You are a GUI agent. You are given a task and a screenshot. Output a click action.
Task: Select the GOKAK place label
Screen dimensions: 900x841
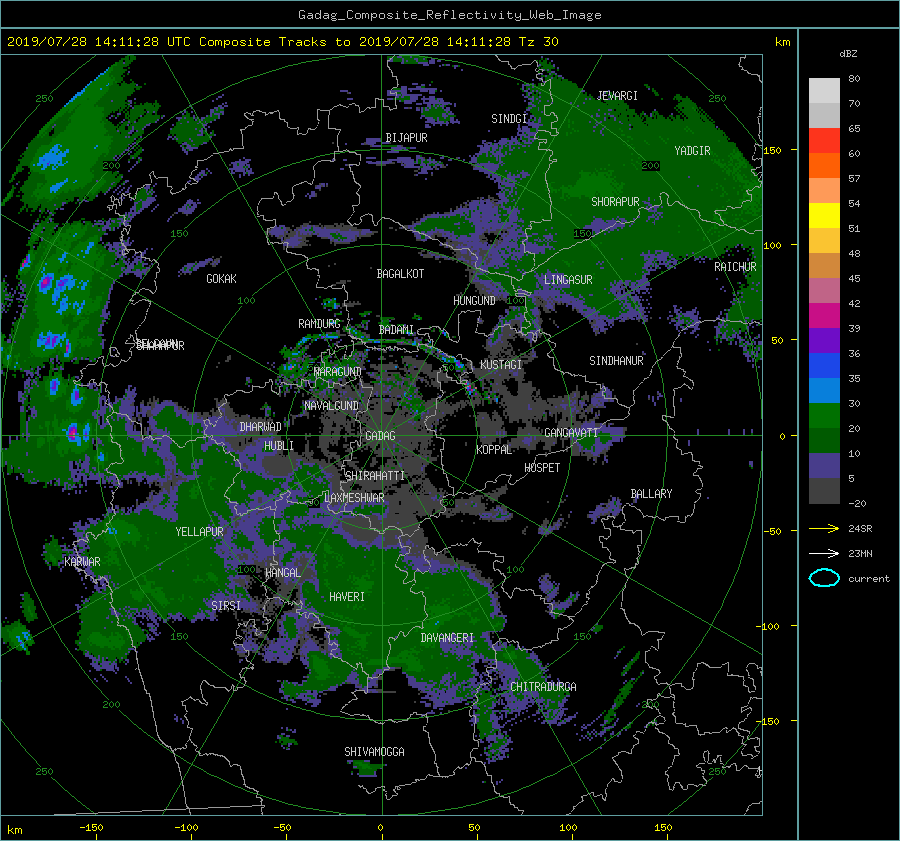point(221,279)
